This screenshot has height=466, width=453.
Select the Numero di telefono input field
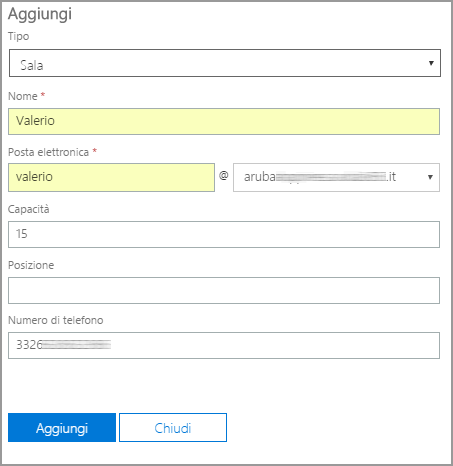click(x=224, y=345)
